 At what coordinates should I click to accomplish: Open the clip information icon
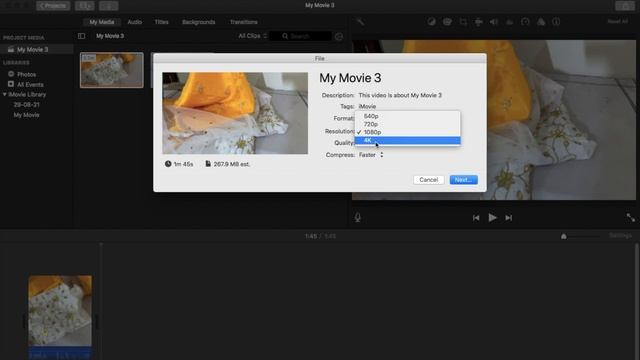[x=556, y=22]
